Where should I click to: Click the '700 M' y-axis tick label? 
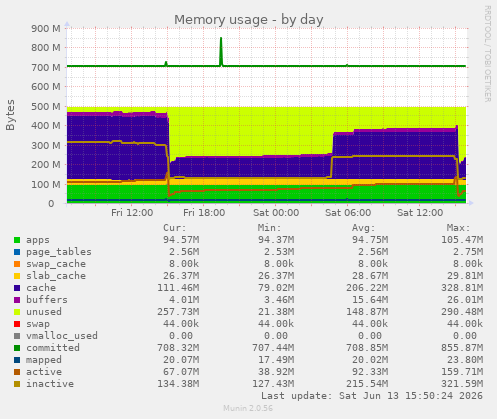46,68
